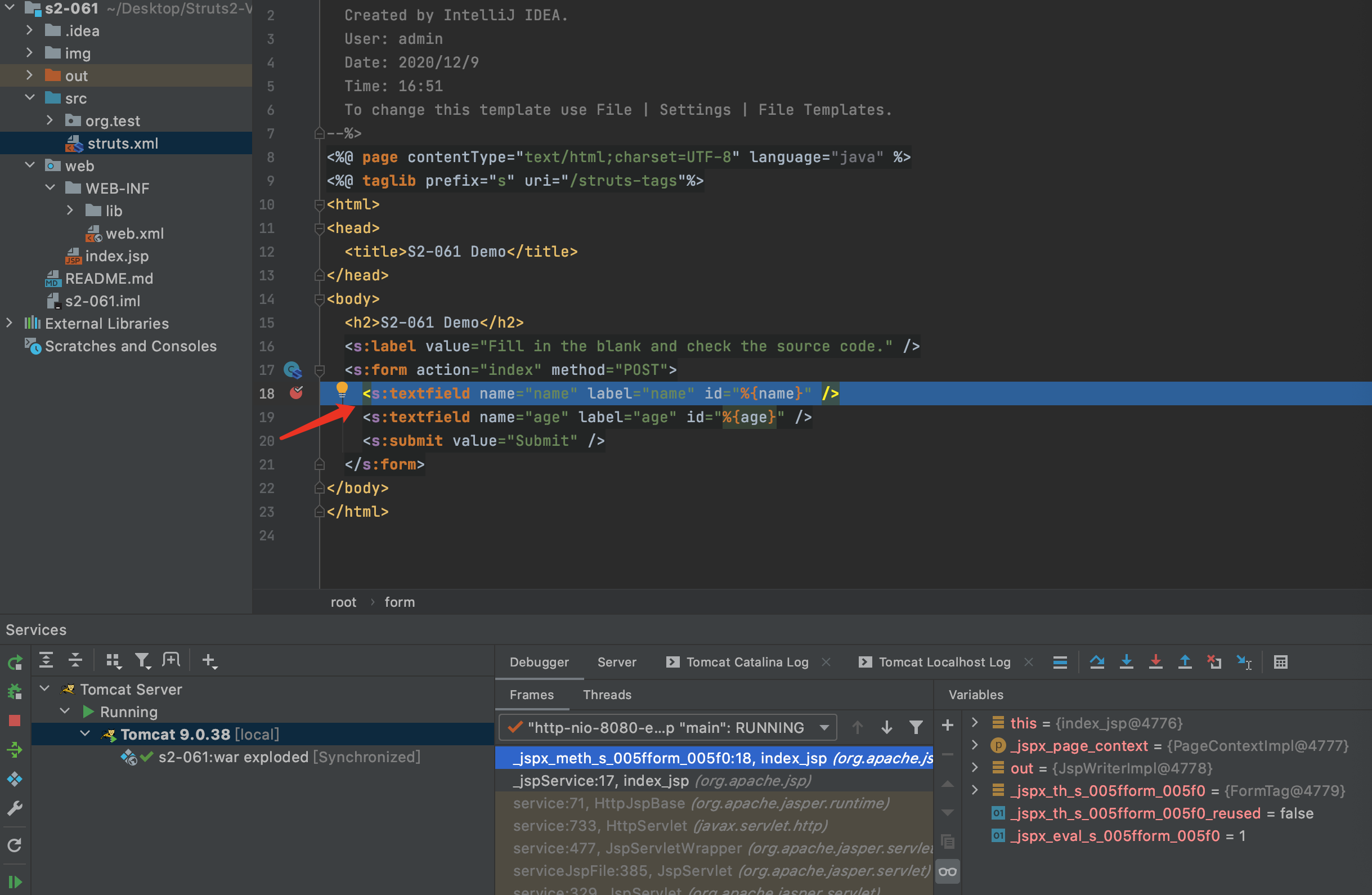Click the Step Over debugger icon
This screenshot has height=895, width=1372.
click(1097, 662)
